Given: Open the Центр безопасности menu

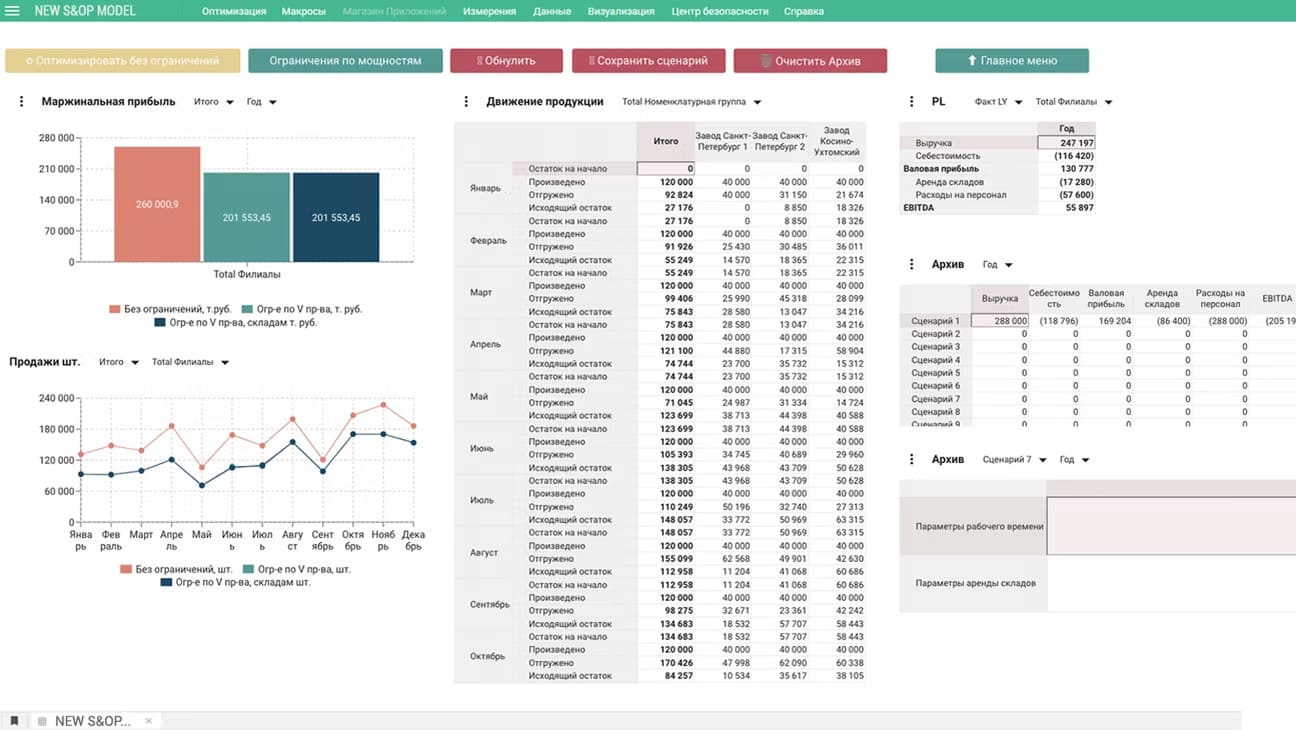Looking at the screenshot, I should 720,11.
